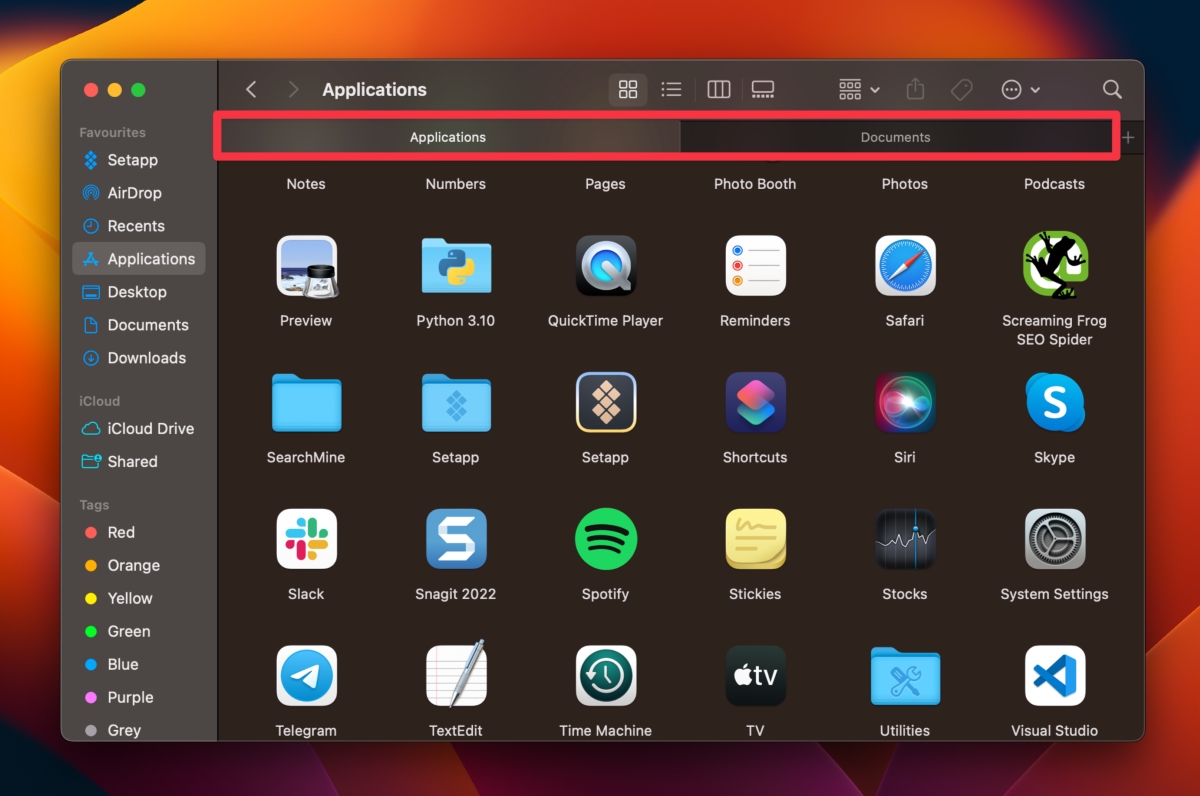Open TextEdit from the grid
The image size is (1200, 796).
[x=456, y=676]
